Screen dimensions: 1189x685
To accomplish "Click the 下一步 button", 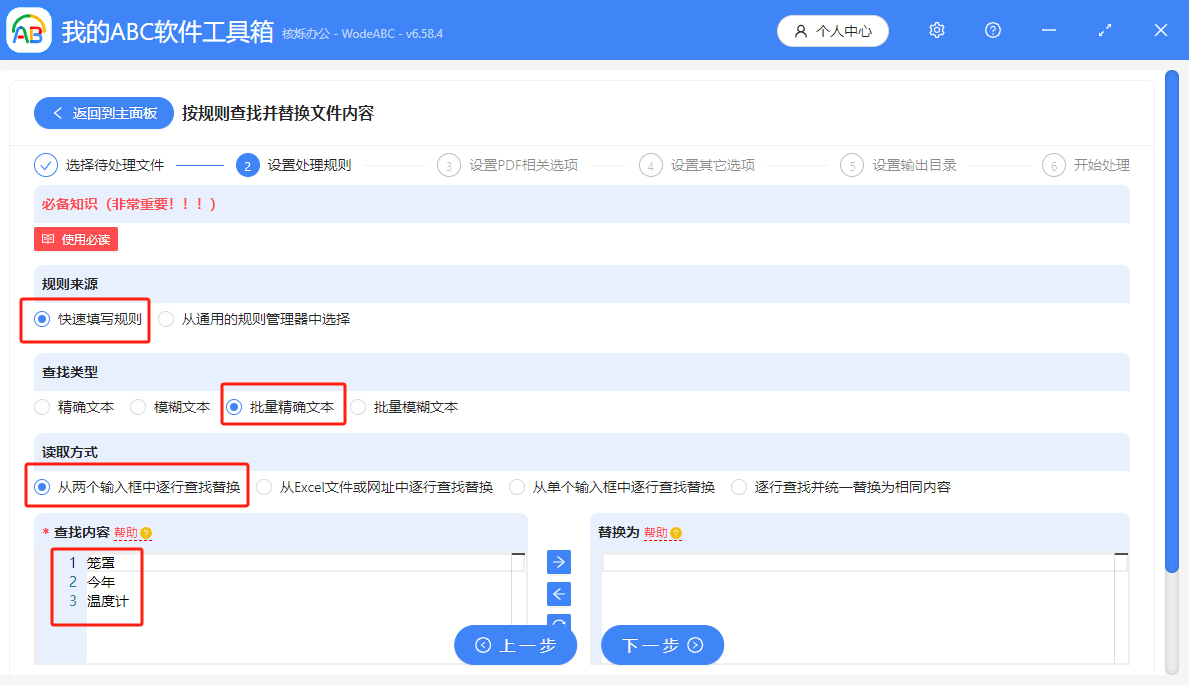I will tap(662, 645).
